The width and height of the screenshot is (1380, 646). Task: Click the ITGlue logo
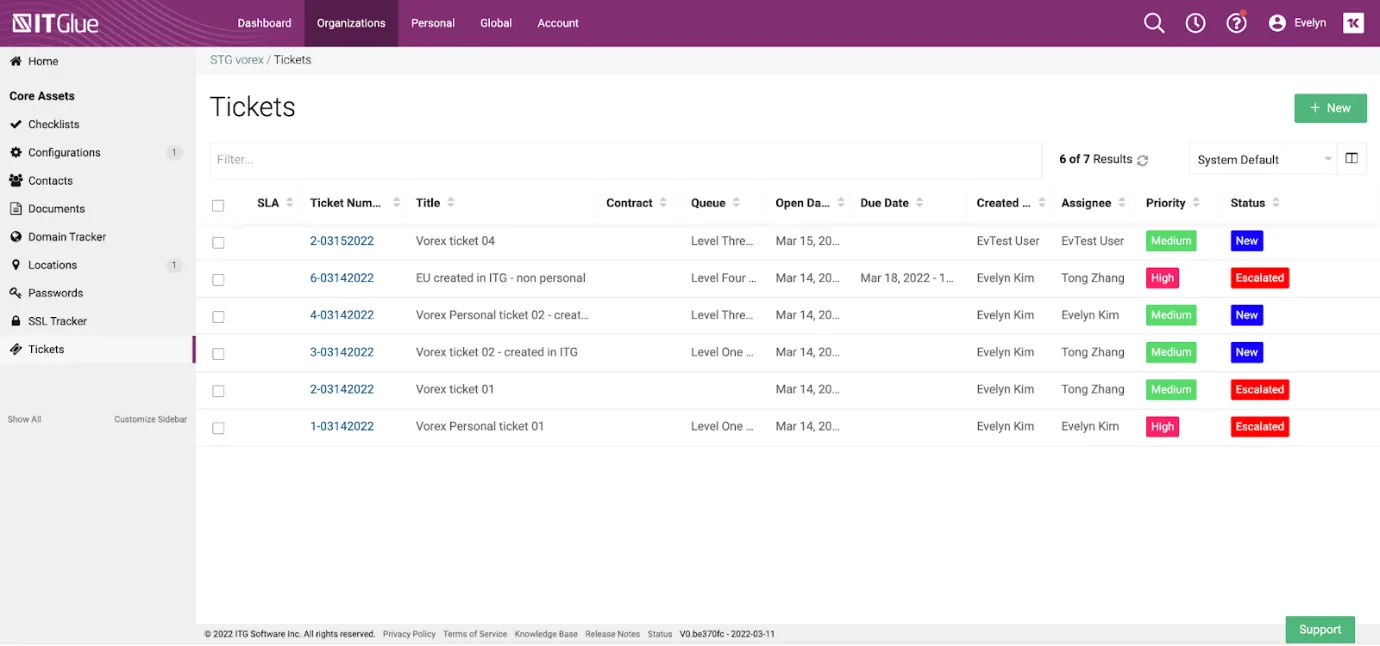point(56,23)
